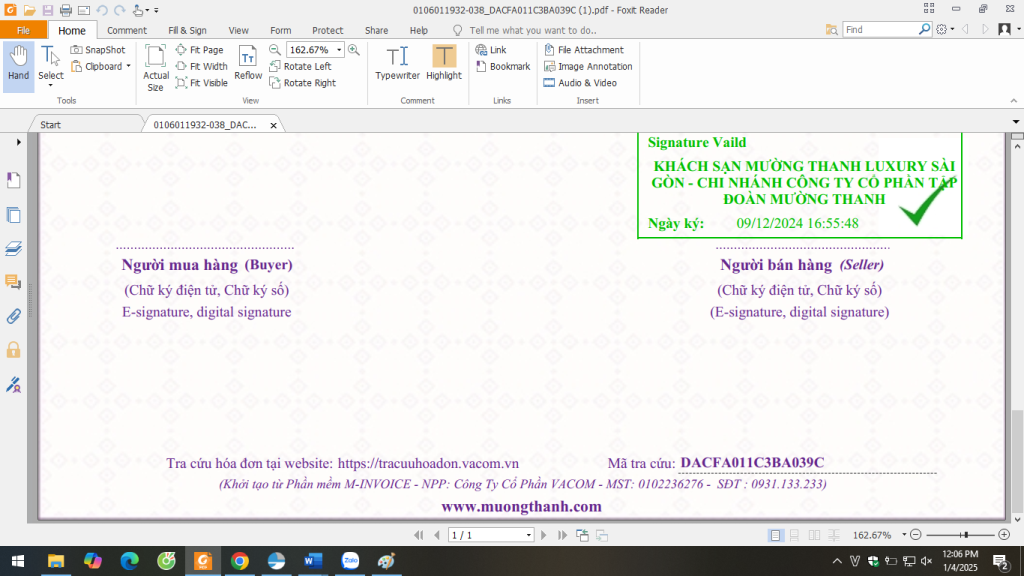The image size is (1024, 576).
Task: Set view to Actual Size
Action: [x=155, y=68]
